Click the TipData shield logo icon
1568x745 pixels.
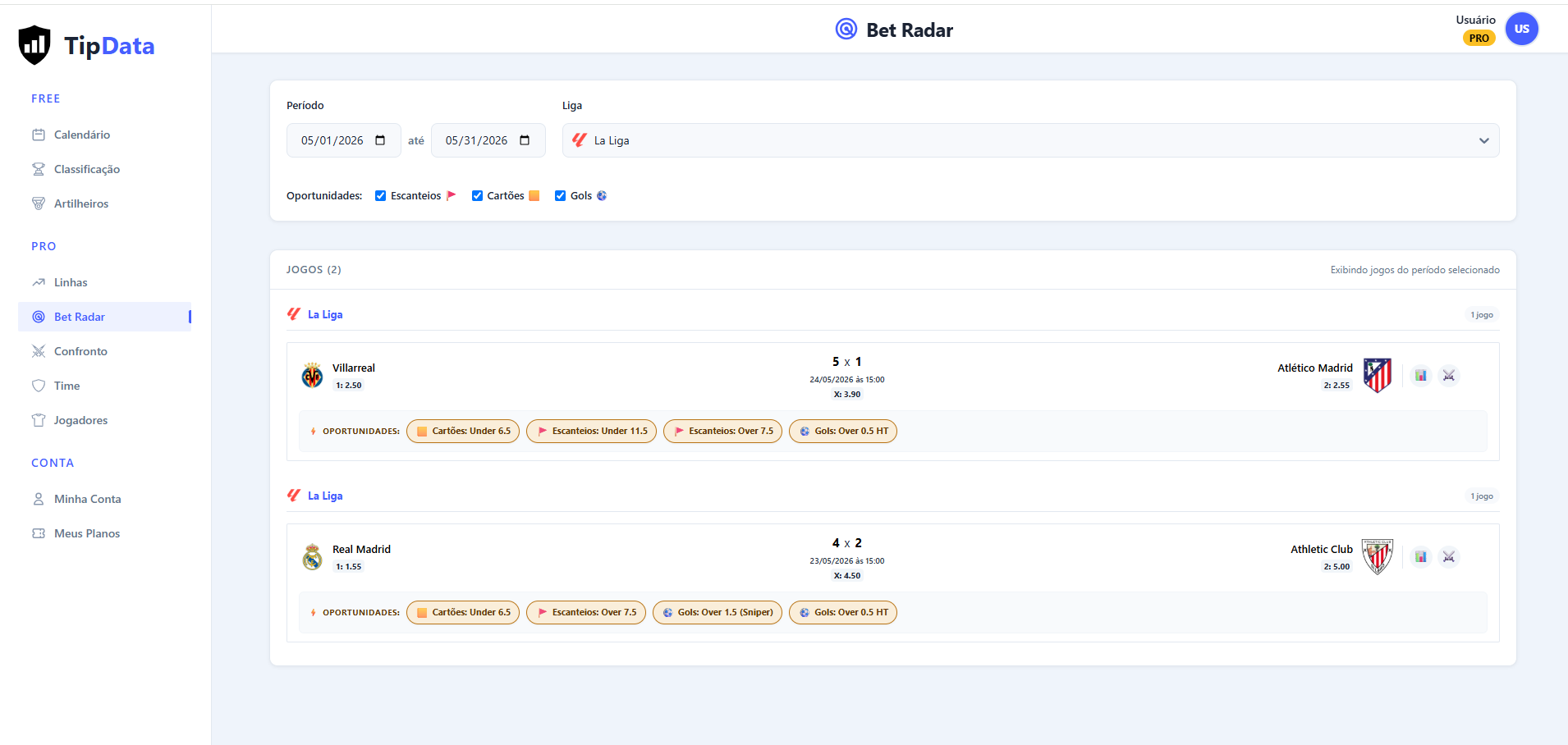pyautogui.click(x=34, y=45)
